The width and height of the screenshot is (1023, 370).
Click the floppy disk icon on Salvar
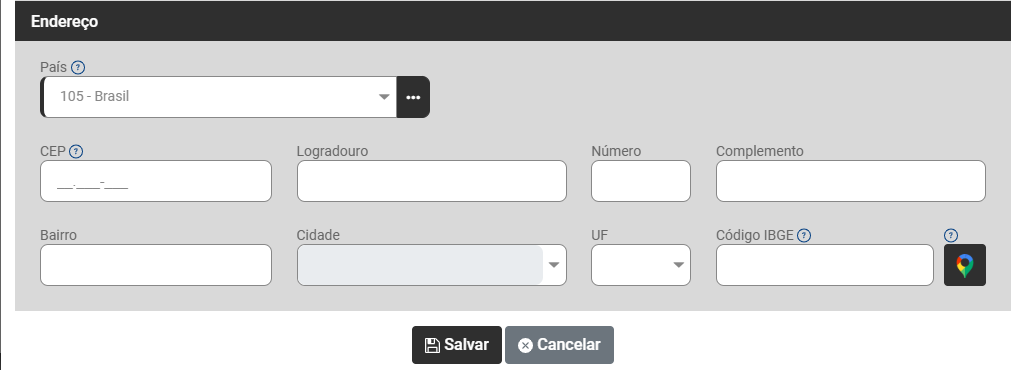432,345
